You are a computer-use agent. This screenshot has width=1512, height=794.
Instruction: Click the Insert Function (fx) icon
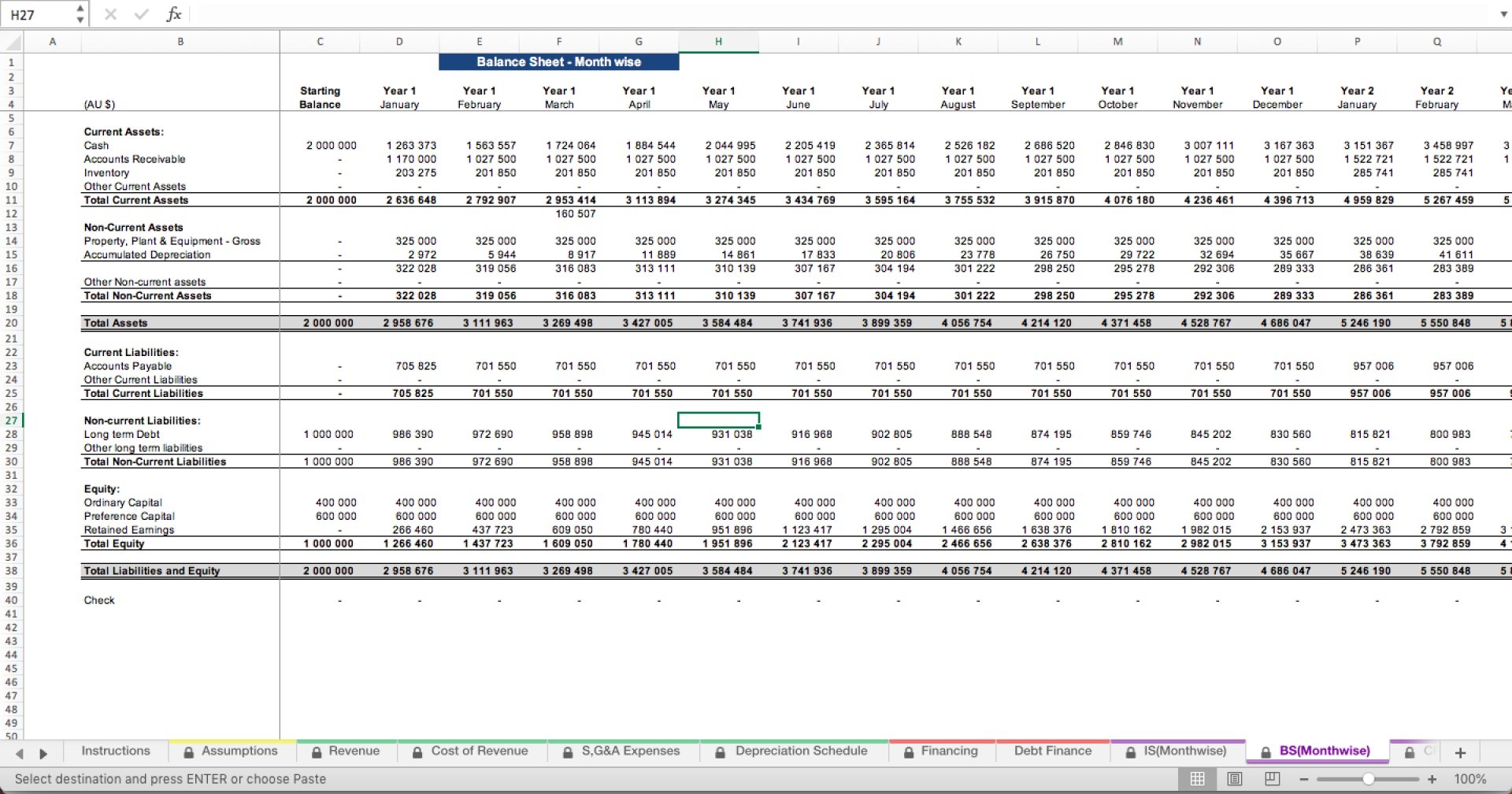point(175,13)
